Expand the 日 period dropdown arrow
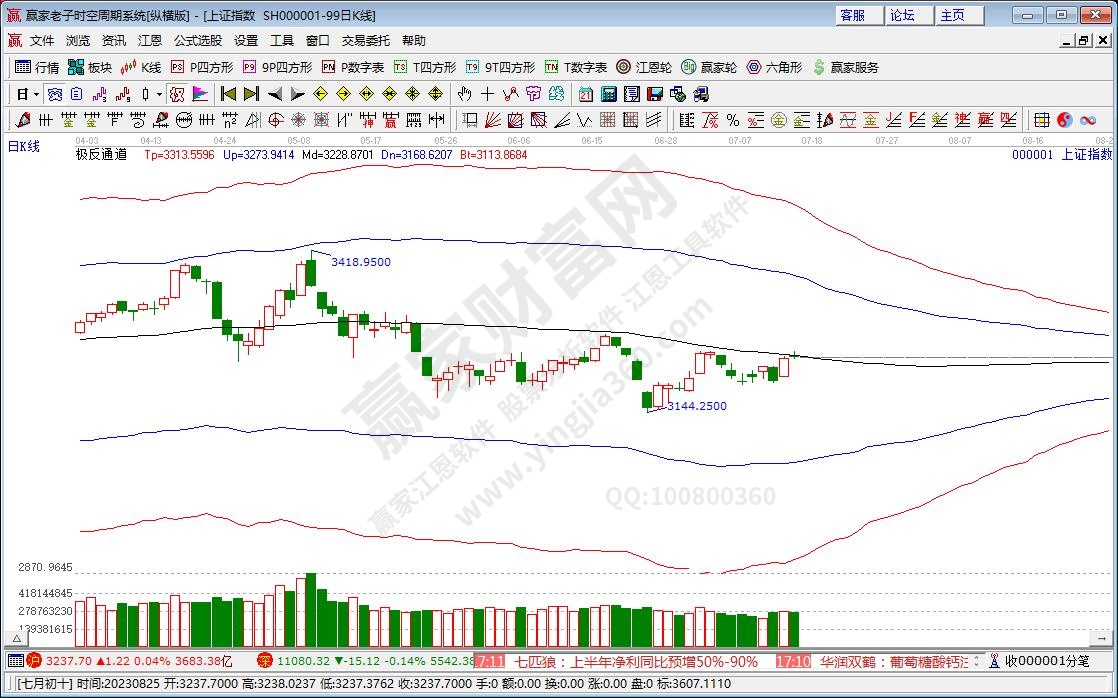 click(x=36, y=94)
